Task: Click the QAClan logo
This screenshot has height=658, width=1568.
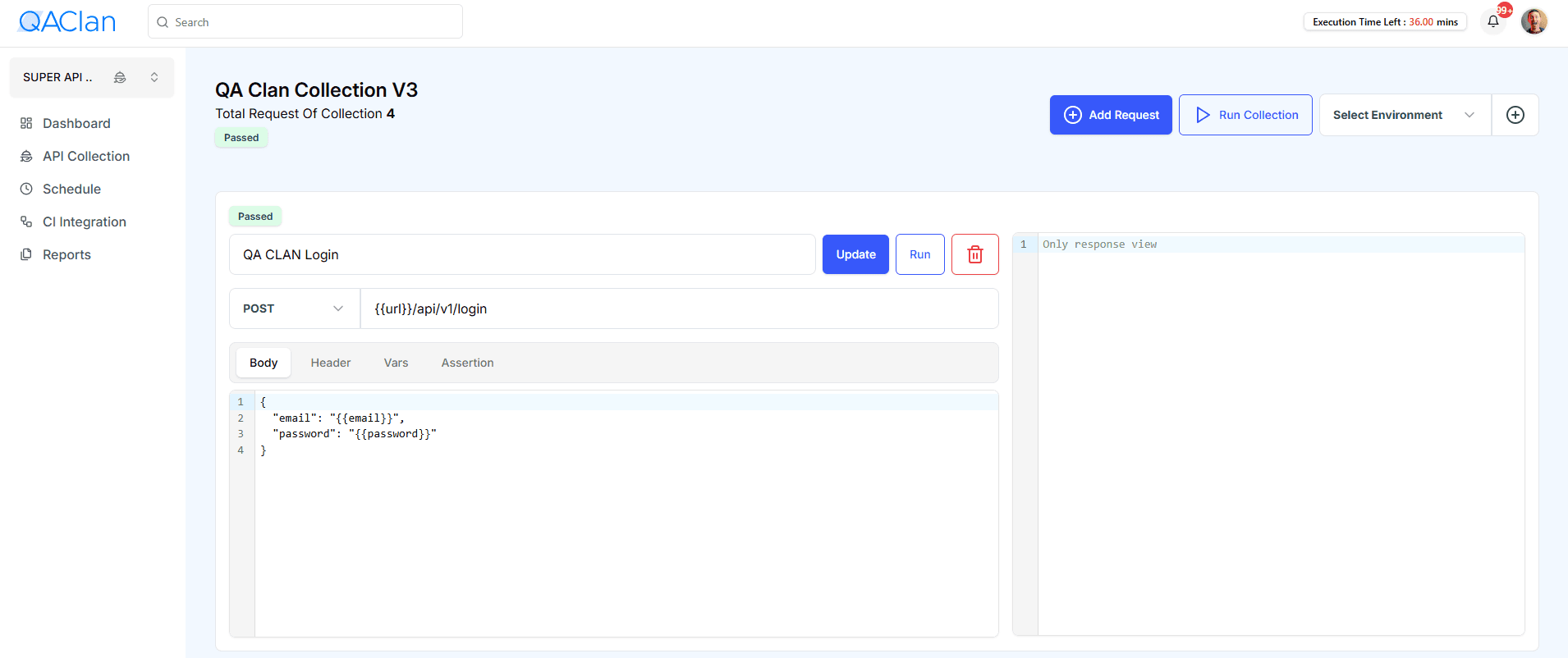Action: pyautogui.click(x=67, y=21)
